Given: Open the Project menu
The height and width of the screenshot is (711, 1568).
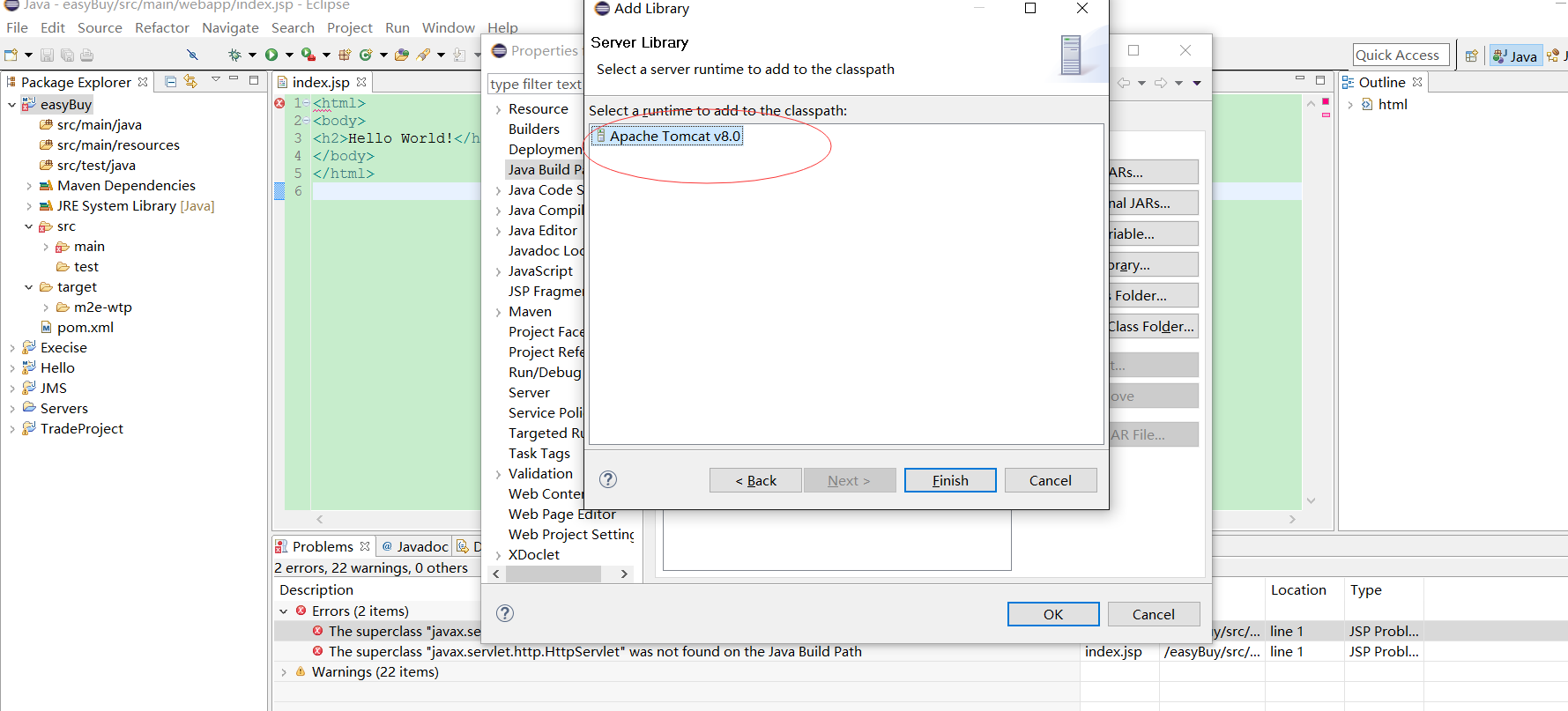Looking at the screenshot, I should point(350,28).
